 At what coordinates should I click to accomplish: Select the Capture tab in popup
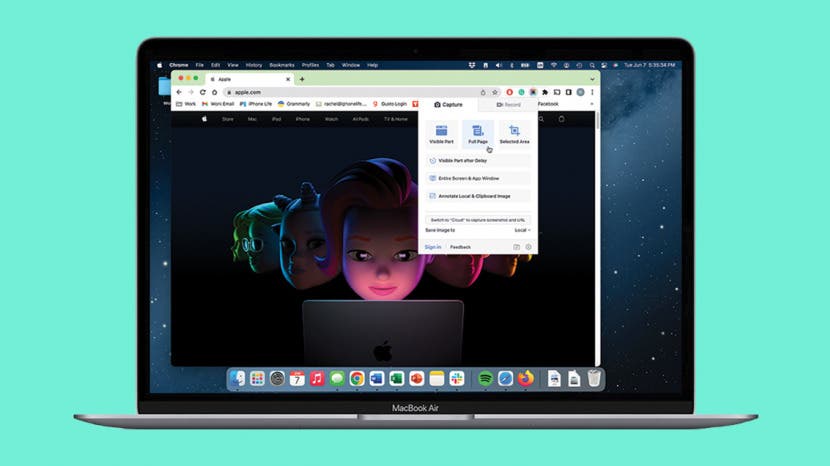pos(448,105)
